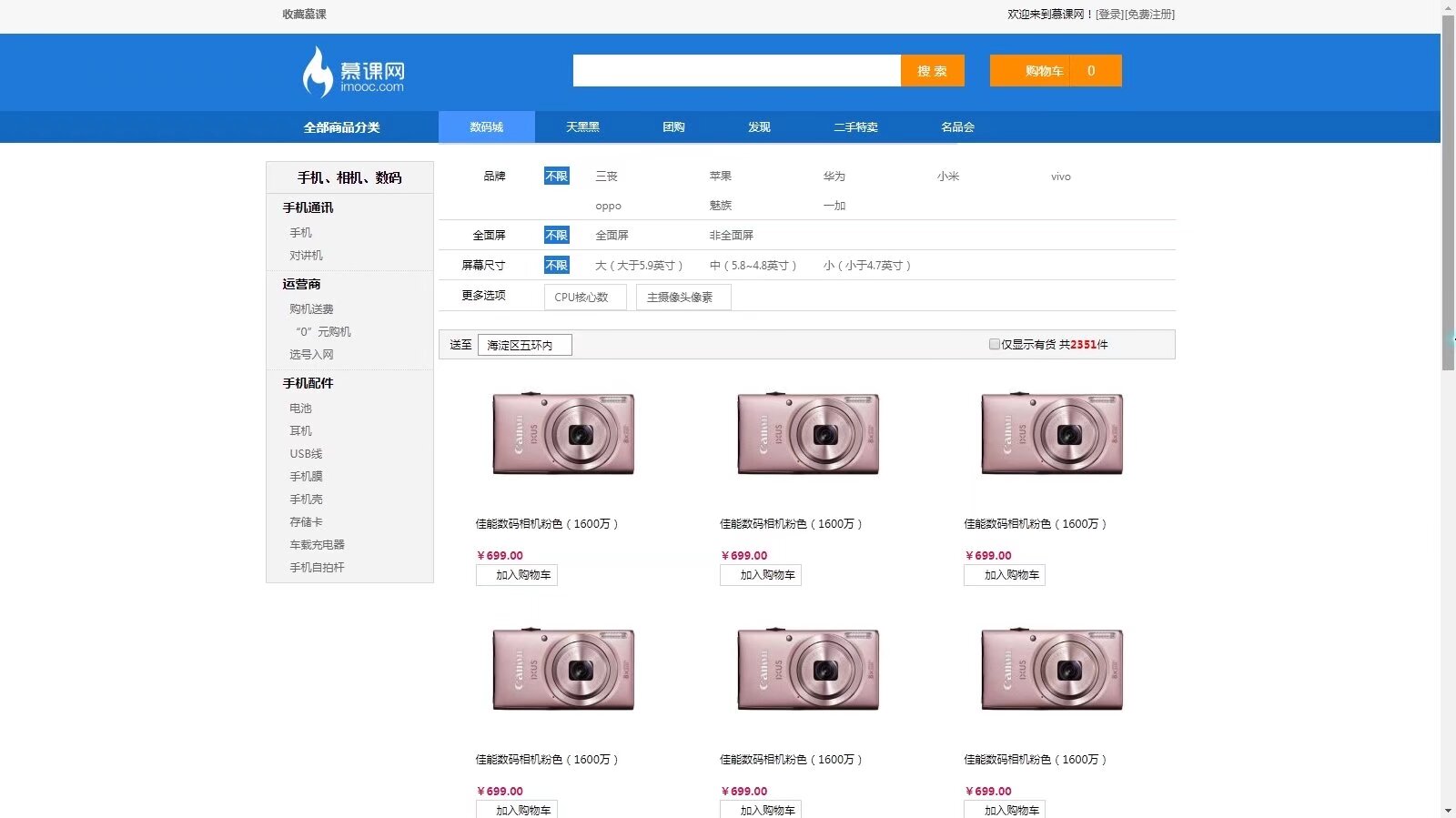Screen dimensions: 1456x818
Task: Click the orange 搜索 search button
Action: coord(932,71)
